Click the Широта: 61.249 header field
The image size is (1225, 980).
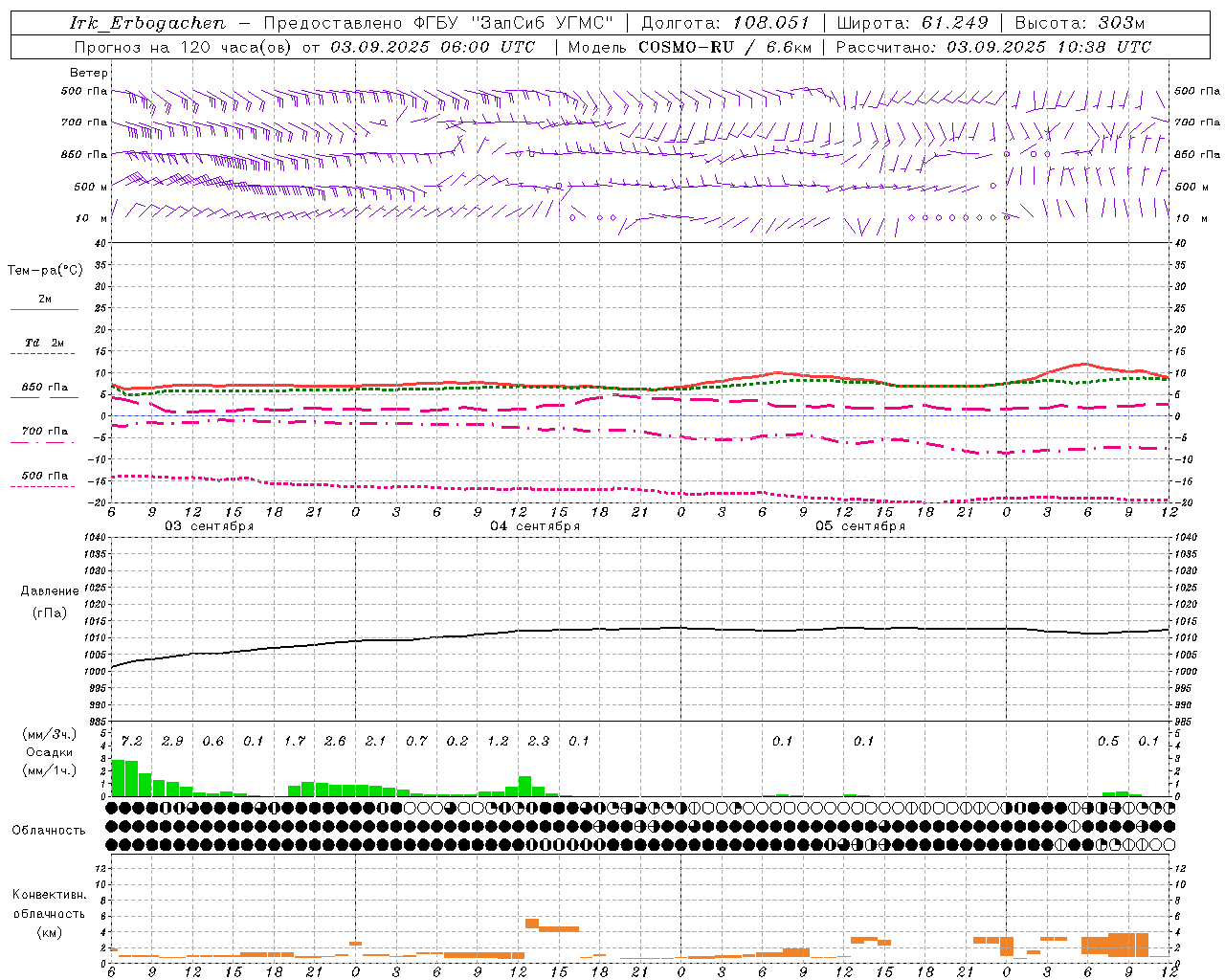coord(912,23)
